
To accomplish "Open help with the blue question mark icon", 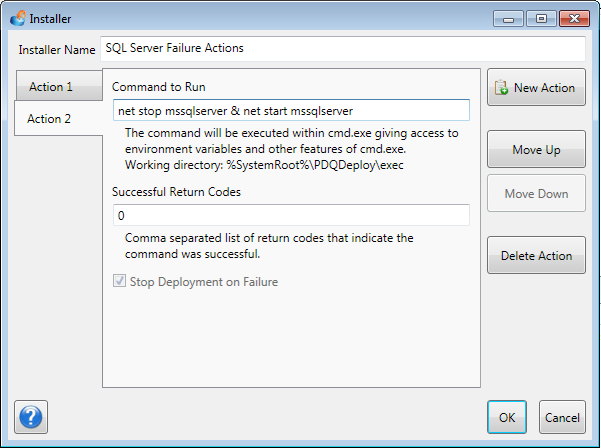I will click(32, 416).
